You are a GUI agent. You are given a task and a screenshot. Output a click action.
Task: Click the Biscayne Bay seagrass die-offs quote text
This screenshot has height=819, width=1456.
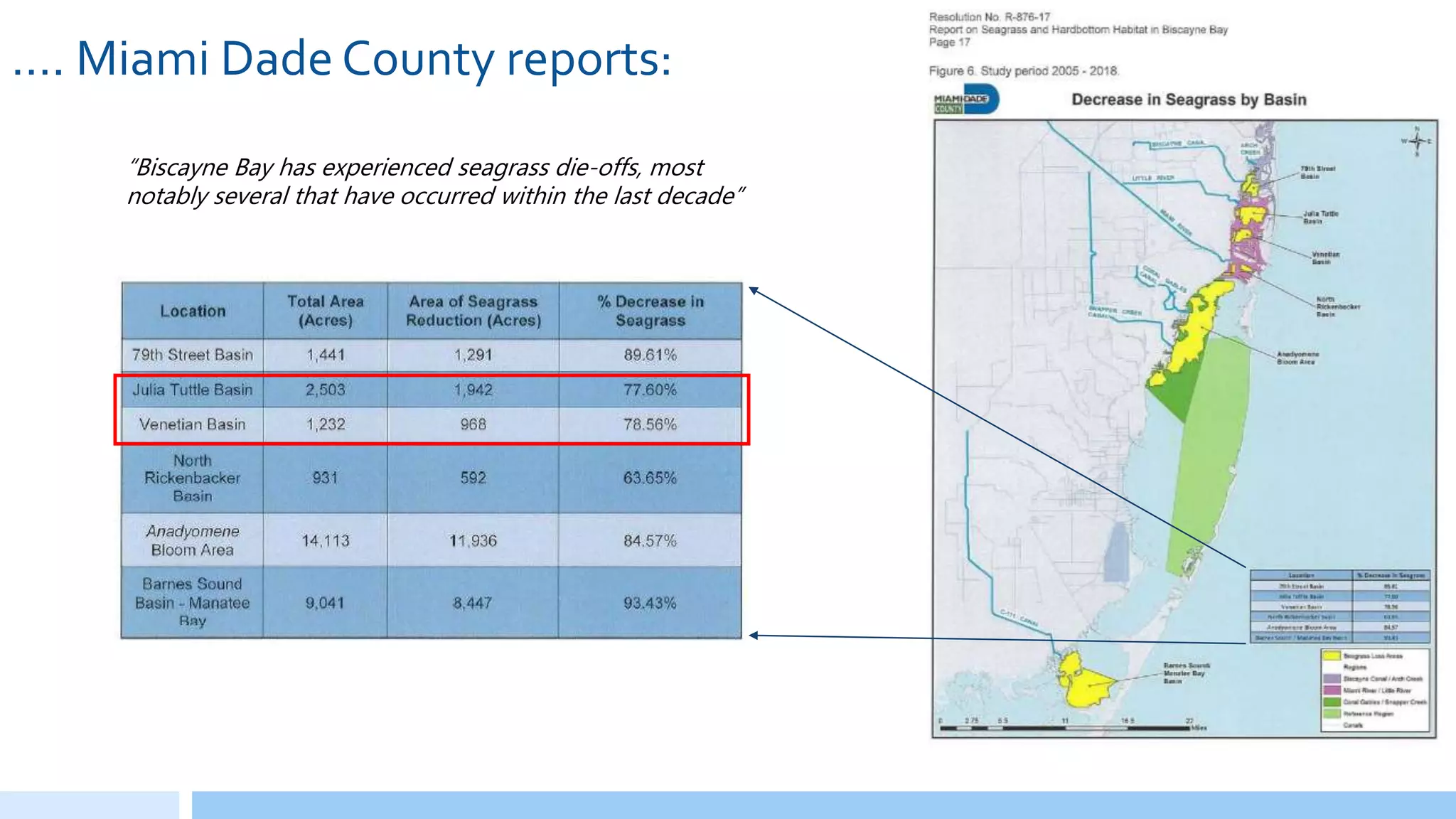(435, 181)
